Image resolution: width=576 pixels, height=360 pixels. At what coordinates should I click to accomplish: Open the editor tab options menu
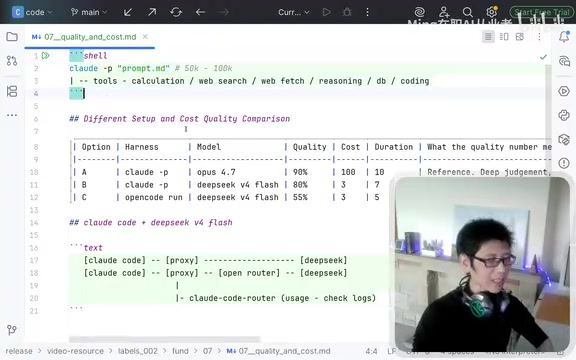coord(539,37)
